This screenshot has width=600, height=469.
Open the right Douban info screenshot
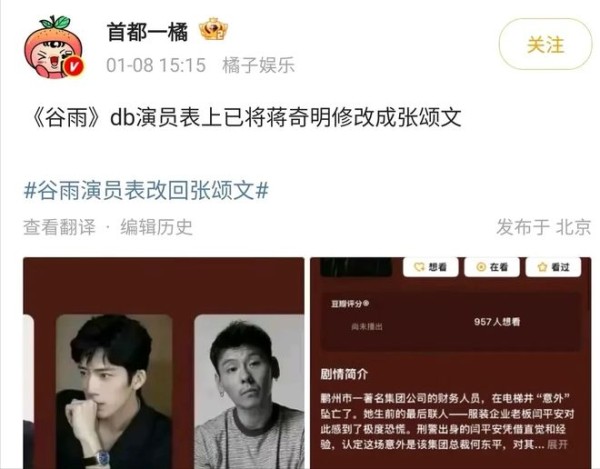pyautogui.click(x=451, y=363)
